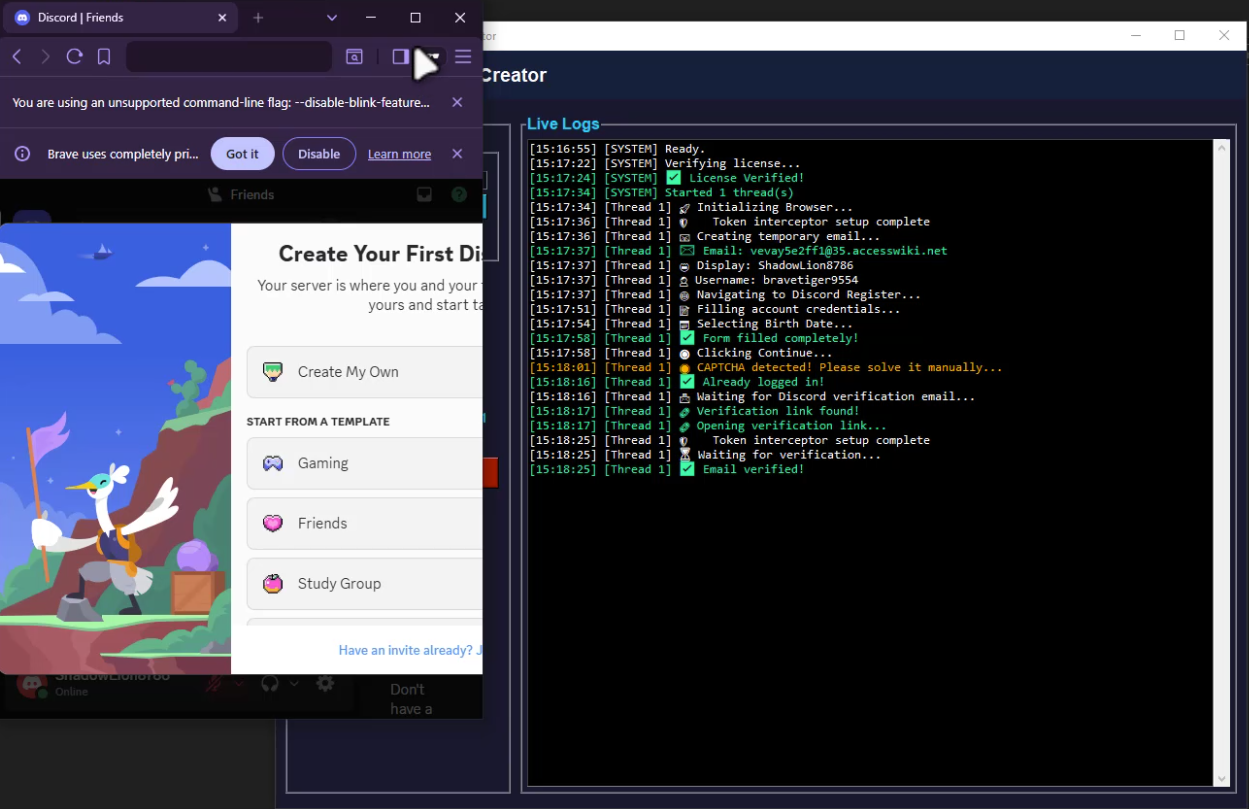Choose Create My Own server option
Viewport: 1249px width, 809px height.
[365, 372]
